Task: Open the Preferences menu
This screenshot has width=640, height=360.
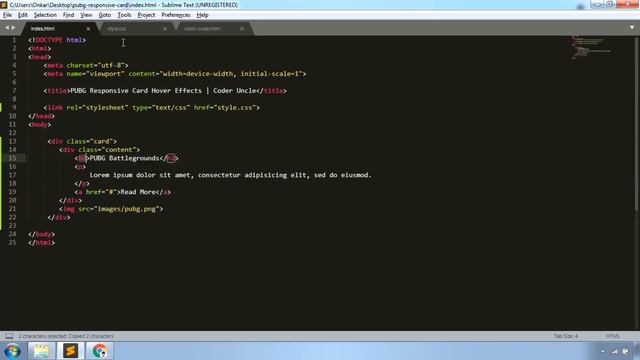Action: pos(176,15)
